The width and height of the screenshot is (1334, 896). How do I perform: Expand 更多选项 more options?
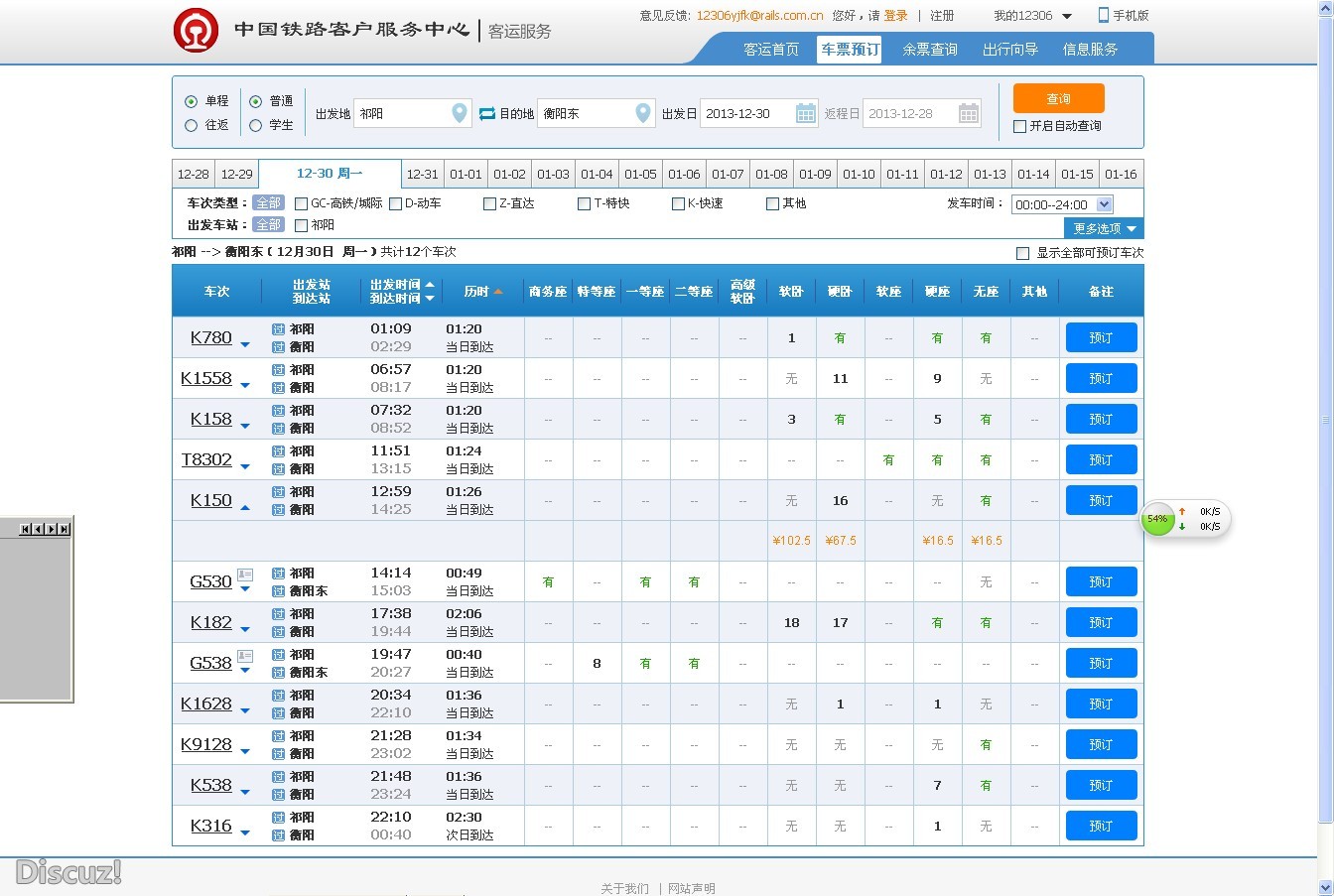click(1104, 228)
